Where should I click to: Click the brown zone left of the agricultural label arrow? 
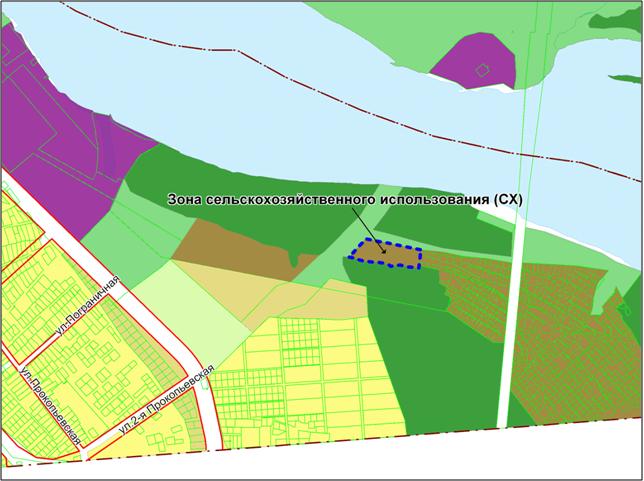coord(235,247)
